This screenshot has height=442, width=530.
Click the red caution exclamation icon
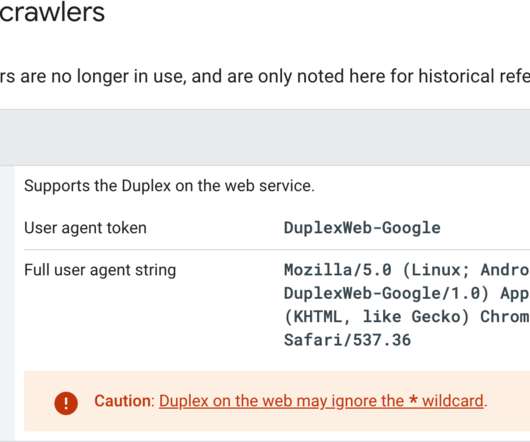click(x=66, y=403)
